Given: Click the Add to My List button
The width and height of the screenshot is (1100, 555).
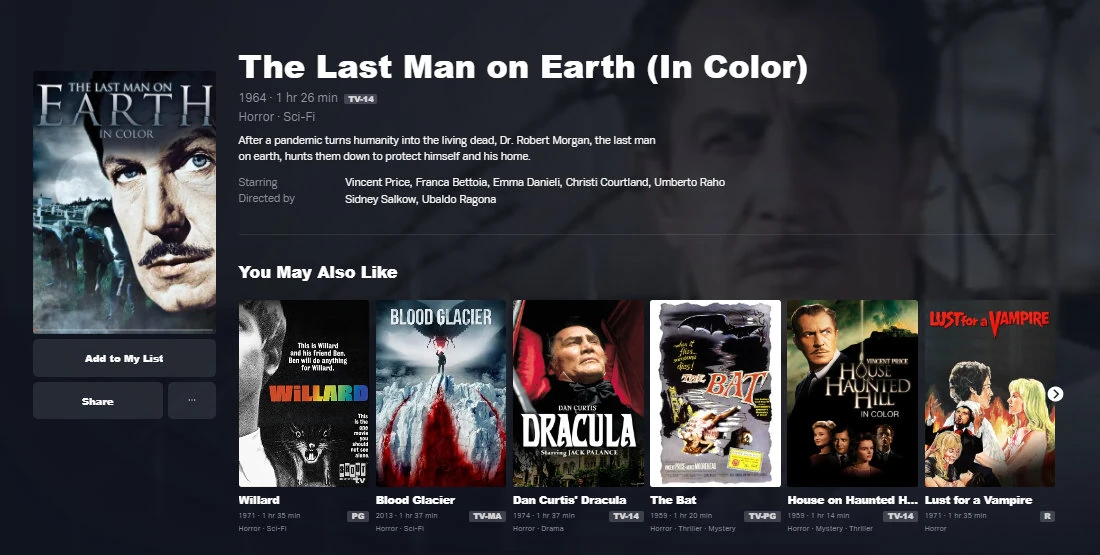Looking at the screenshot, I should point(124,359).
